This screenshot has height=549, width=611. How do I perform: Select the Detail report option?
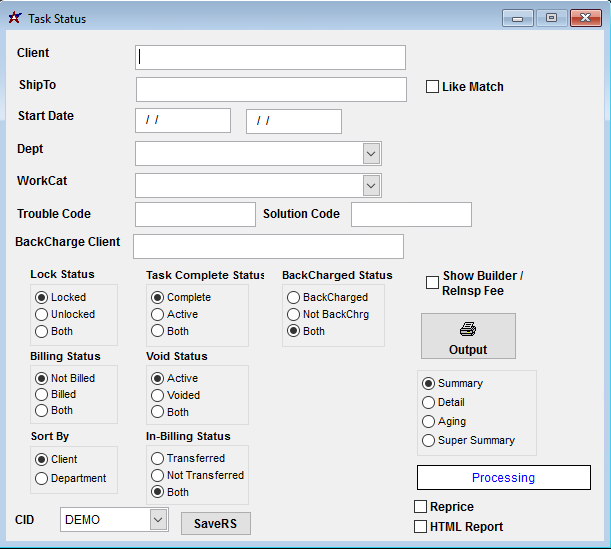click(x=429, y=402)
